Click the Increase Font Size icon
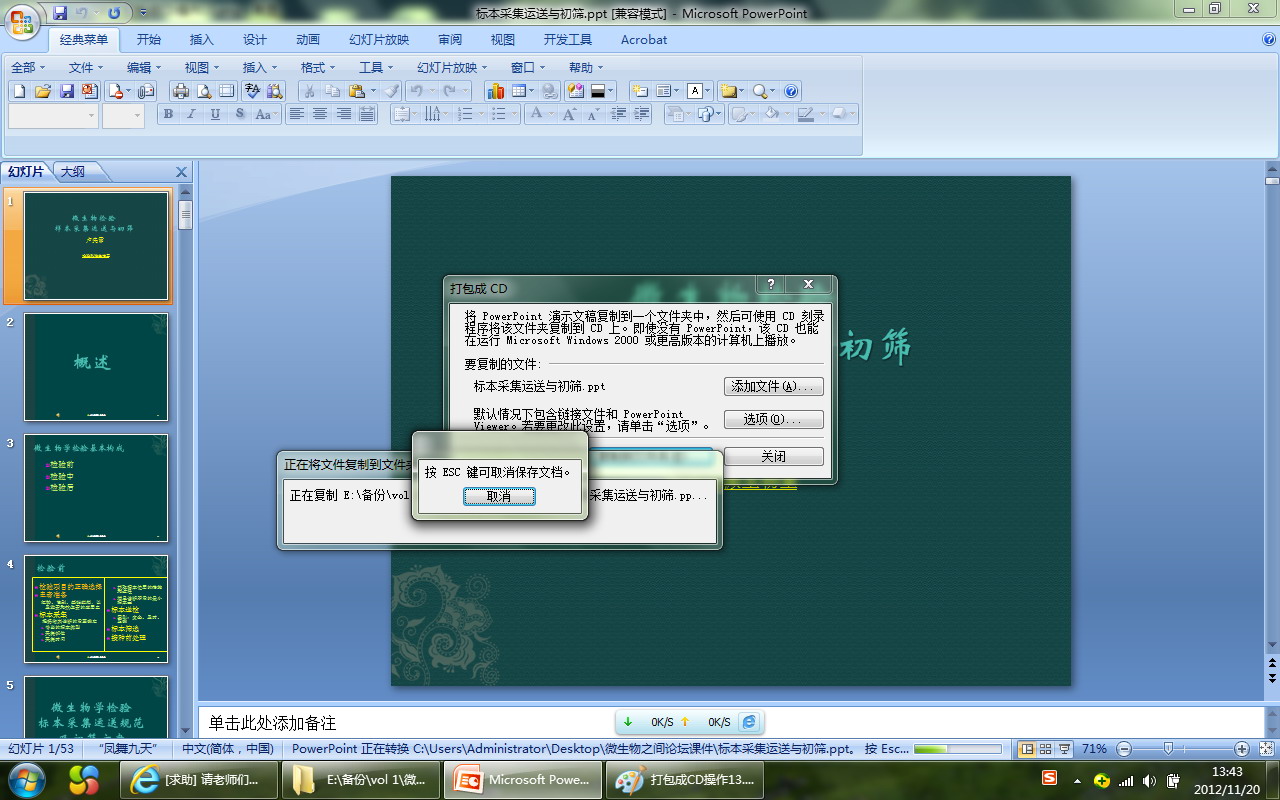 [569, 115]
